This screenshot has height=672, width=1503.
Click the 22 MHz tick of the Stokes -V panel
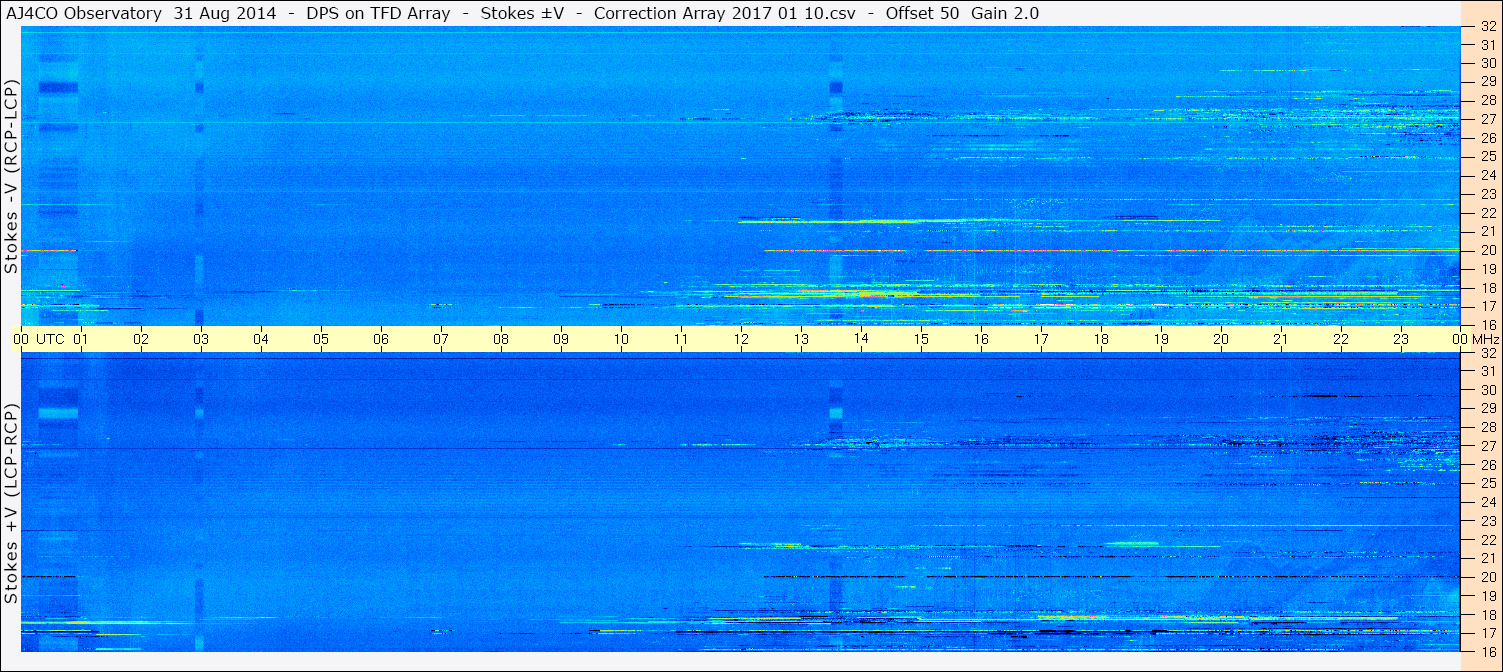[1487, 213]
